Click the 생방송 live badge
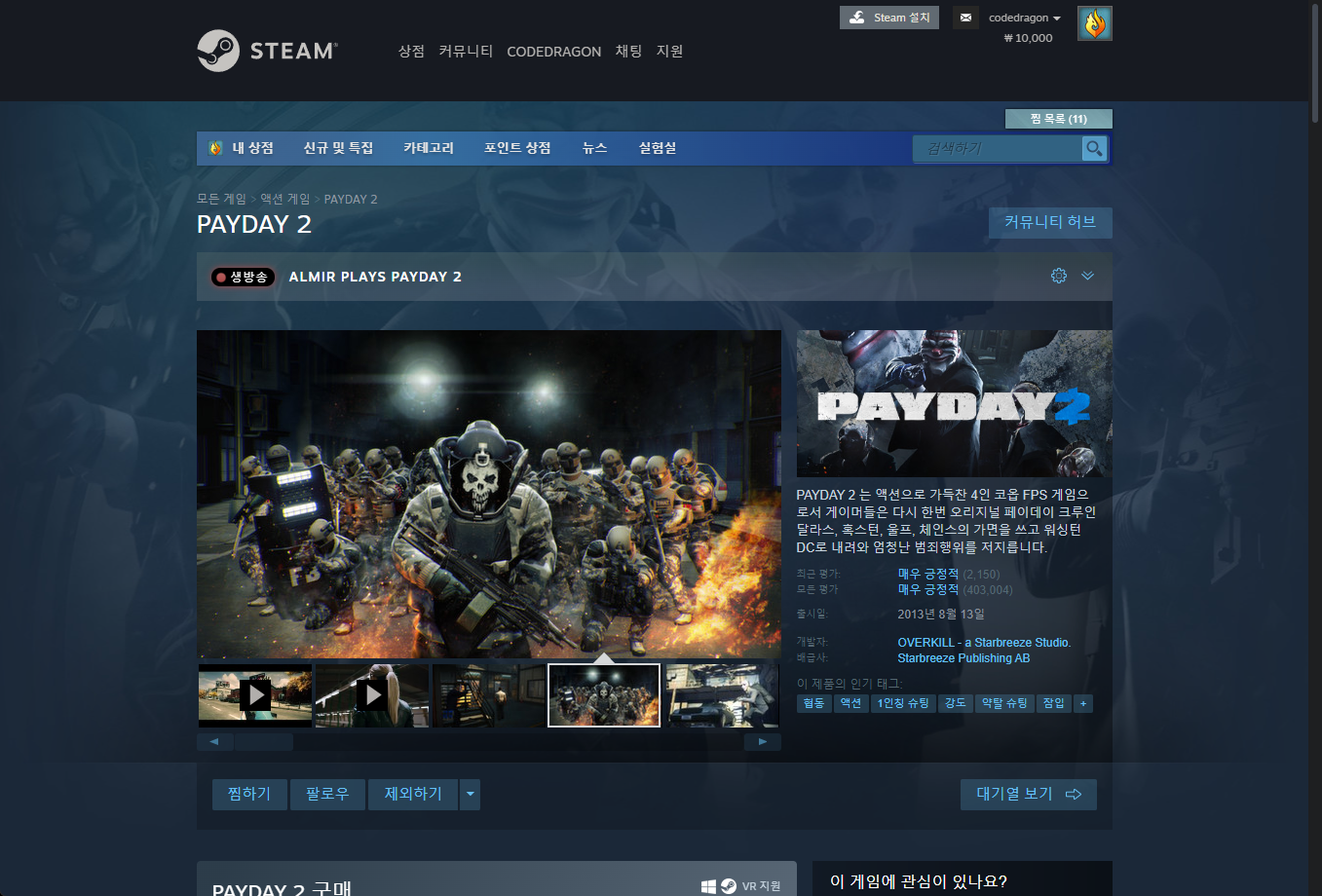This screenshot has width=1322, height=896. (x=243, y=277)
